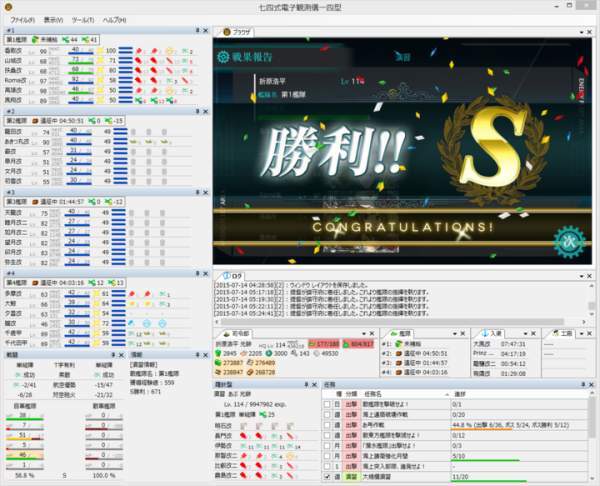600x486 pixels.
Task: Click the expedition icon in 第2艦隊 header
Action: pyautogui.click(x=35, y=121)
